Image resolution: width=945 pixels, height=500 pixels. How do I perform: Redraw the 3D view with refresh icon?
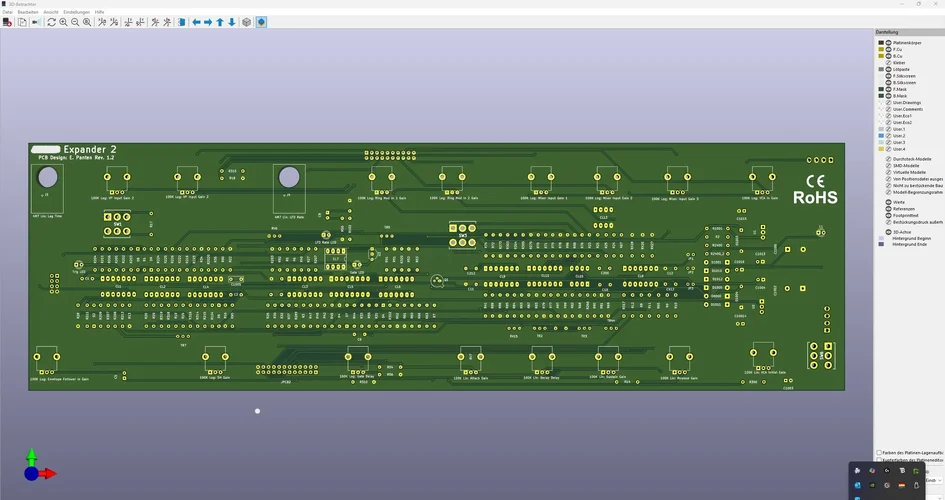pos(51,22)
